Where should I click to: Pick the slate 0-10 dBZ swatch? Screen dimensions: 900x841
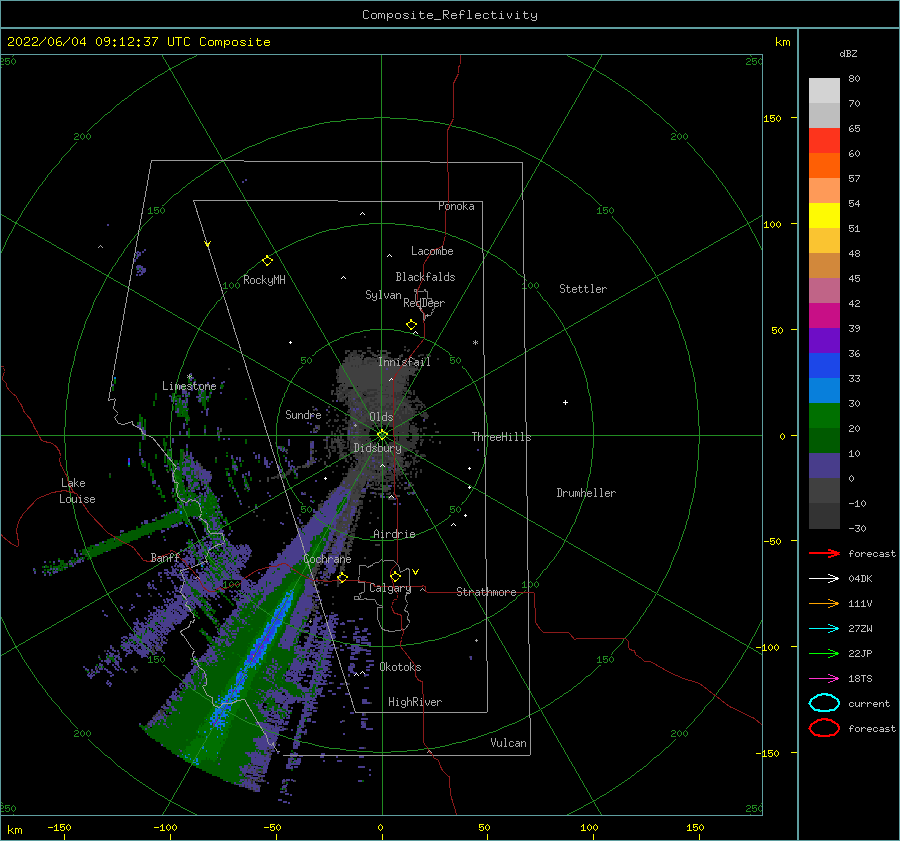point(824,465)
